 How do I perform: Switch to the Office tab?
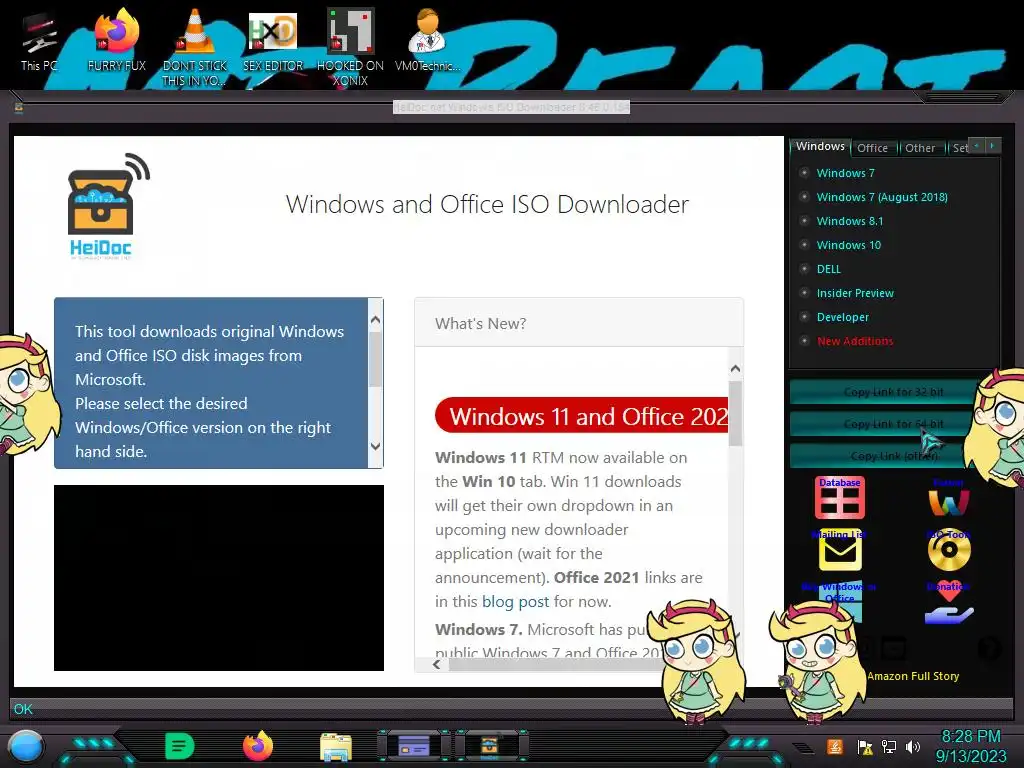872,148
